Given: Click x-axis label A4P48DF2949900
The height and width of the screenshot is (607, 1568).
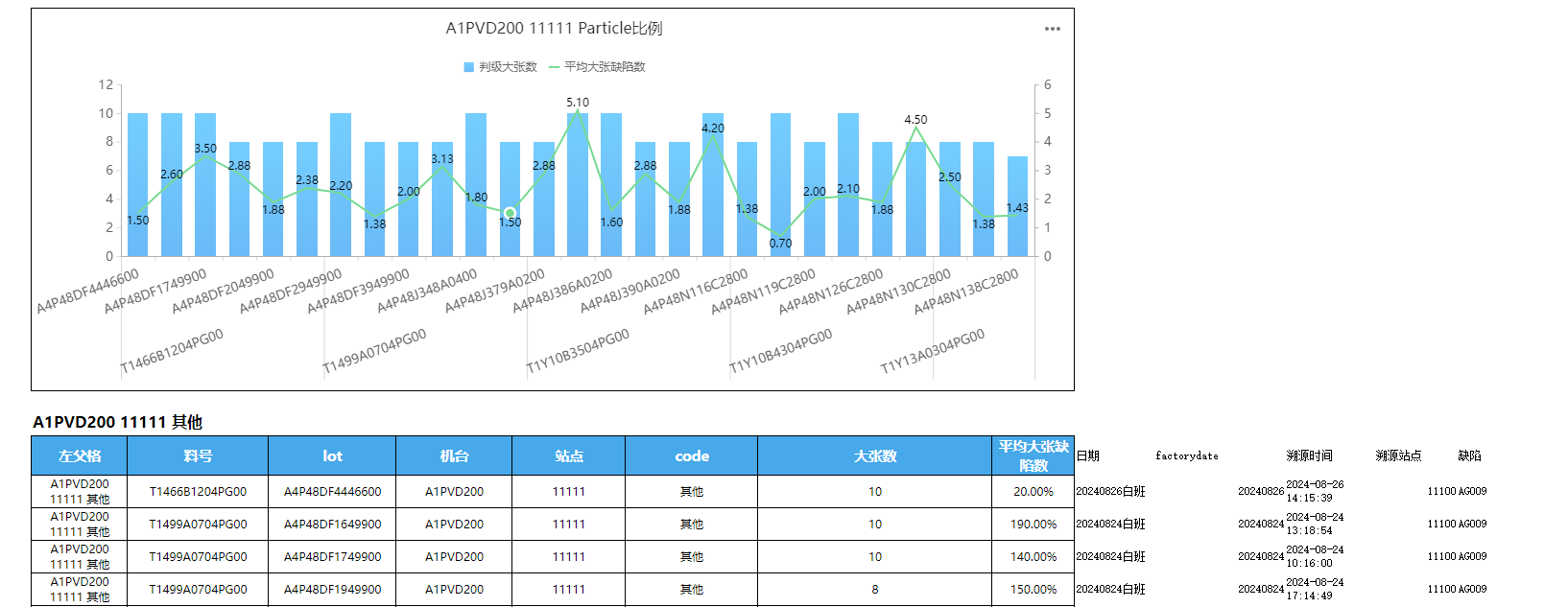Looking at the screenshot, I should coord(291,292).
